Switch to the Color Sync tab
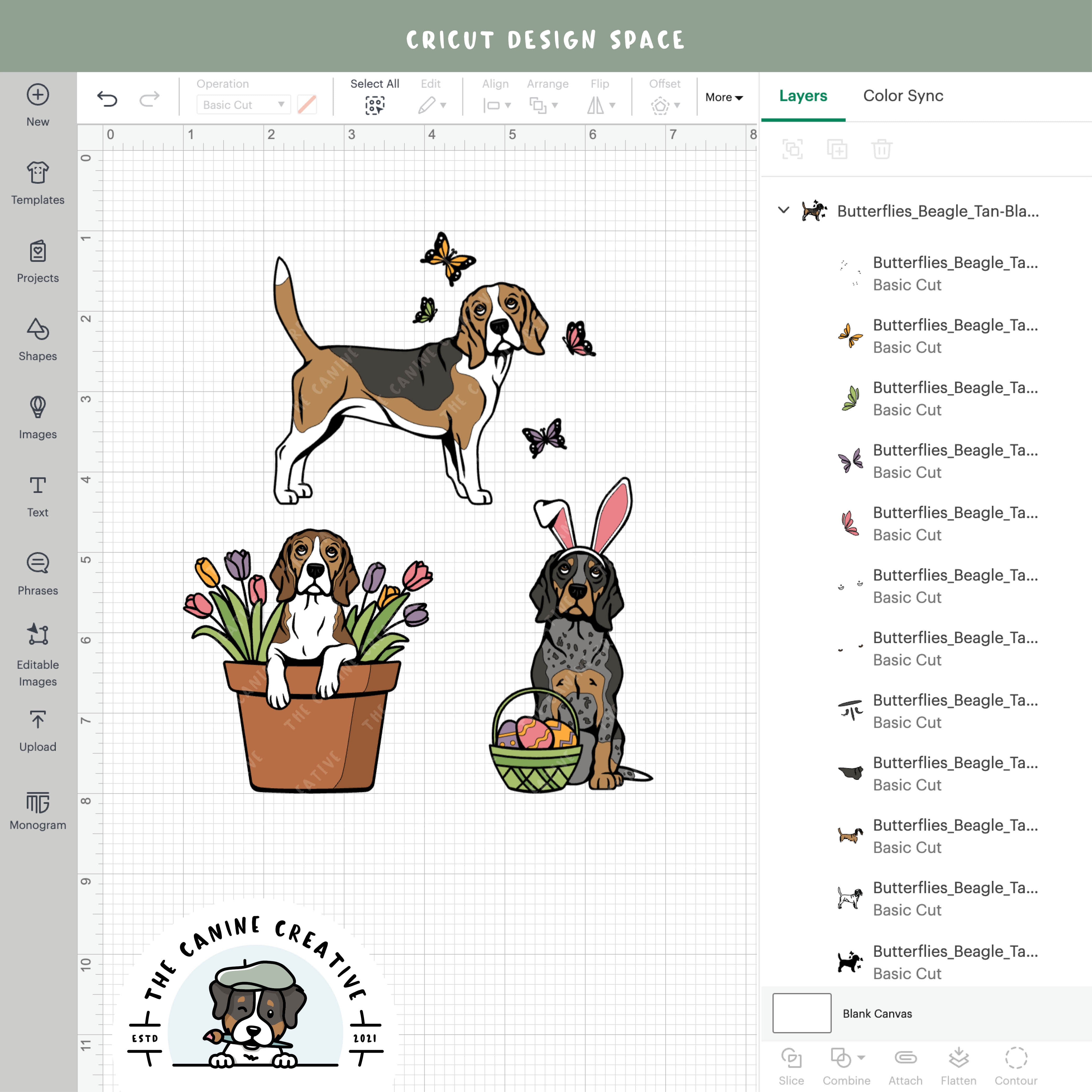 (x=903, y=96)
